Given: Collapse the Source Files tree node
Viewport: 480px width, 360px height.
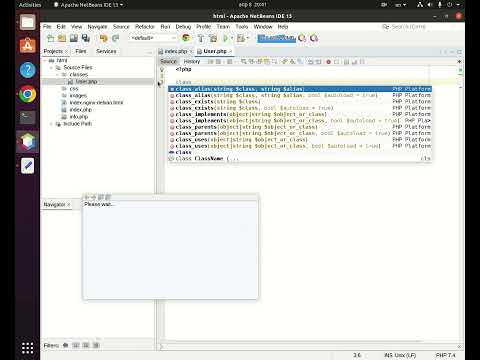Looking at the screenshot, I should tap(51, 68).
